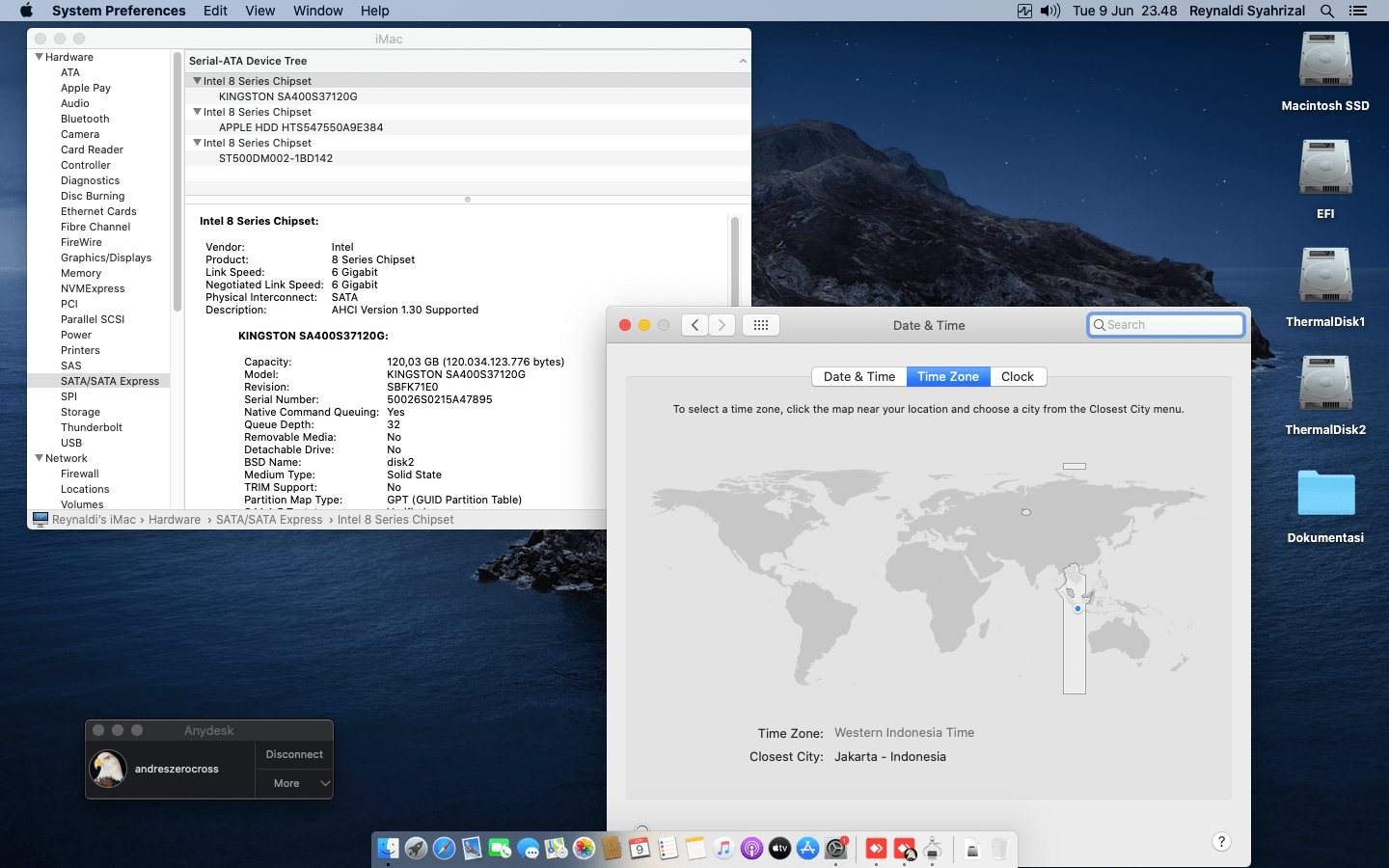This screenshot has width=1389, height=868.
Task: Open Spotlight search in menu bar
Action: coord(1327,11)
